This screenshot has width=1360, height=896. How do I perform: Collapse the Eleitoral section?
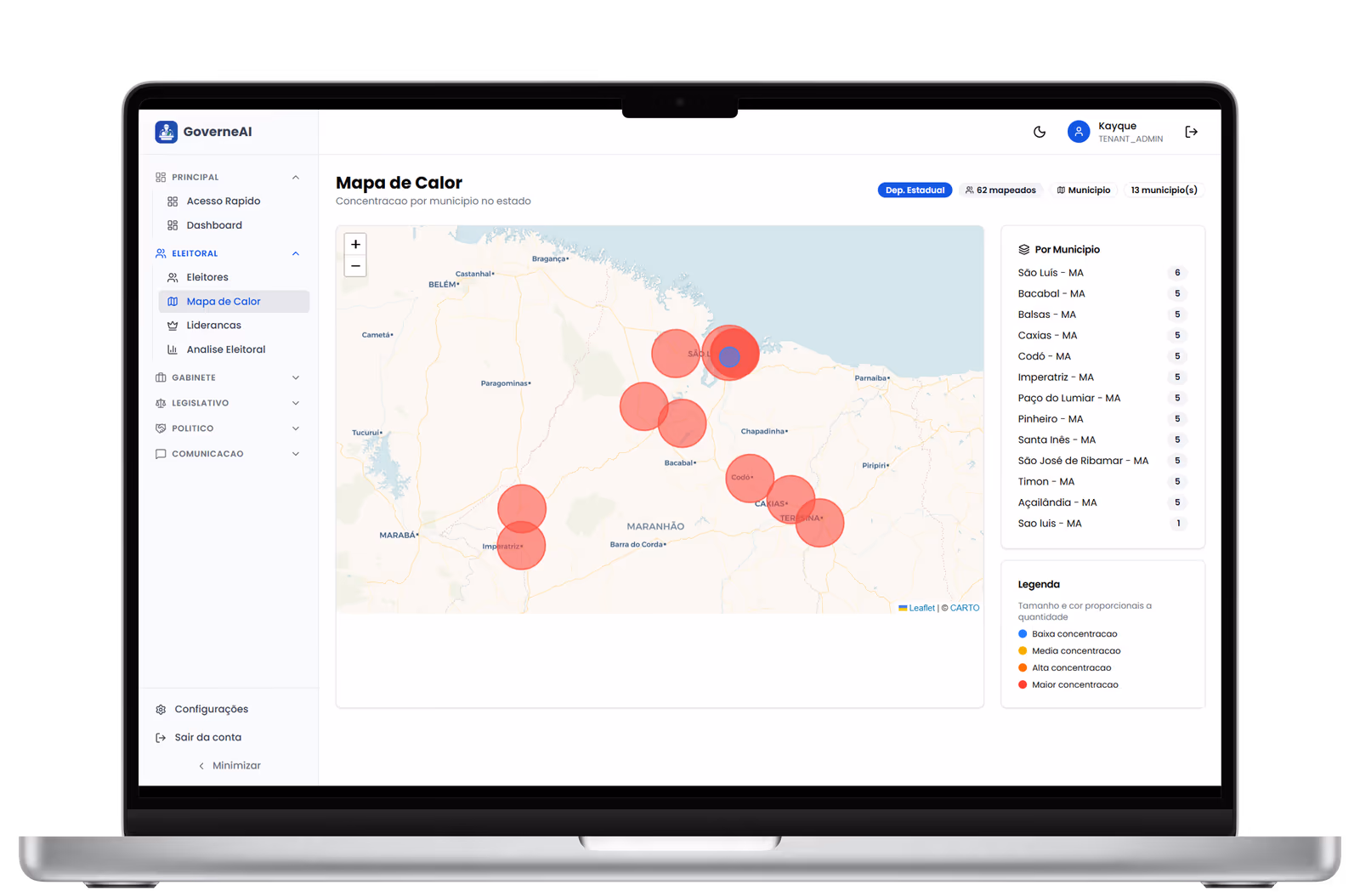[296, 253]
